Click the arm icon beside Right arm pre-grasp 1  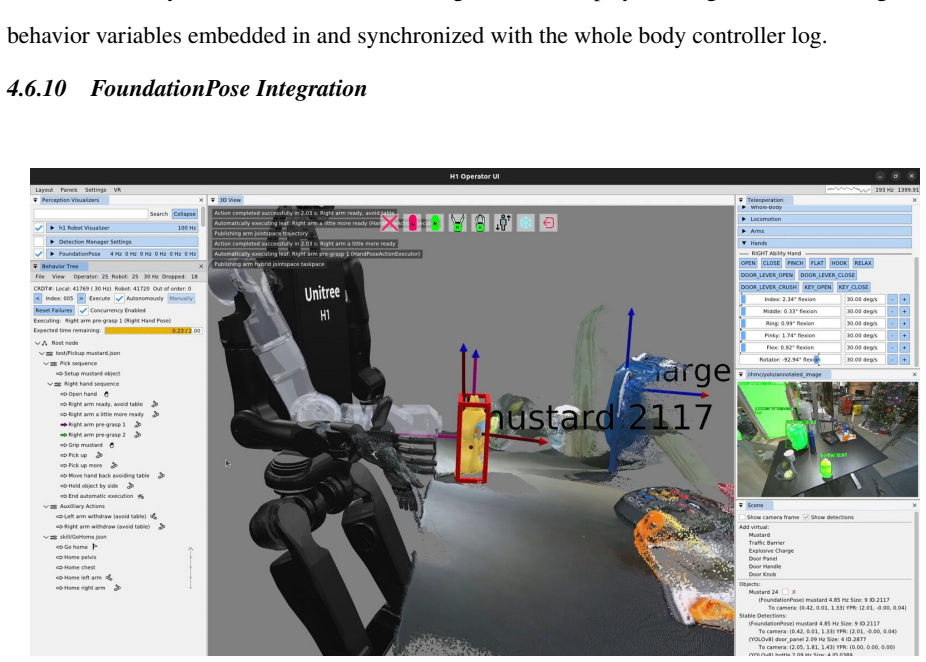click(138, 424)
